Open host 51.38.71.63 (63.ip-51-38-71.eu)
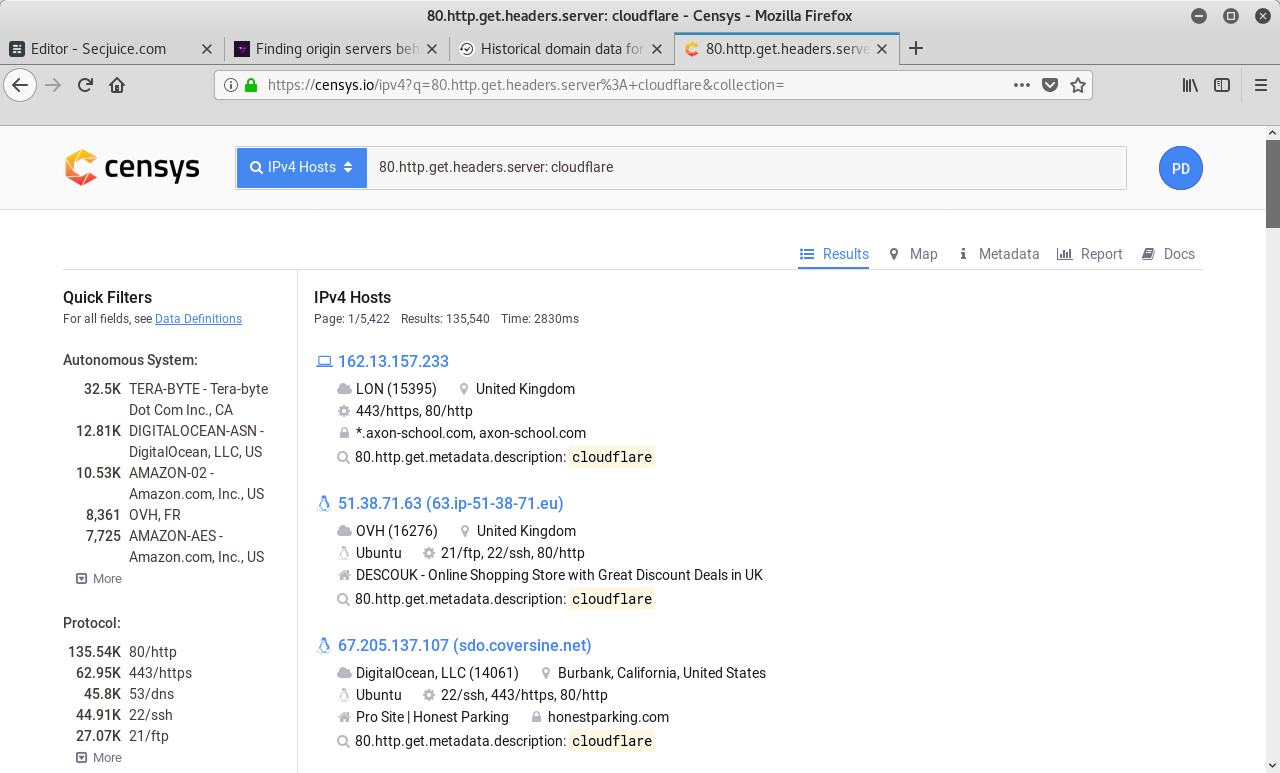 coord(450,504)
